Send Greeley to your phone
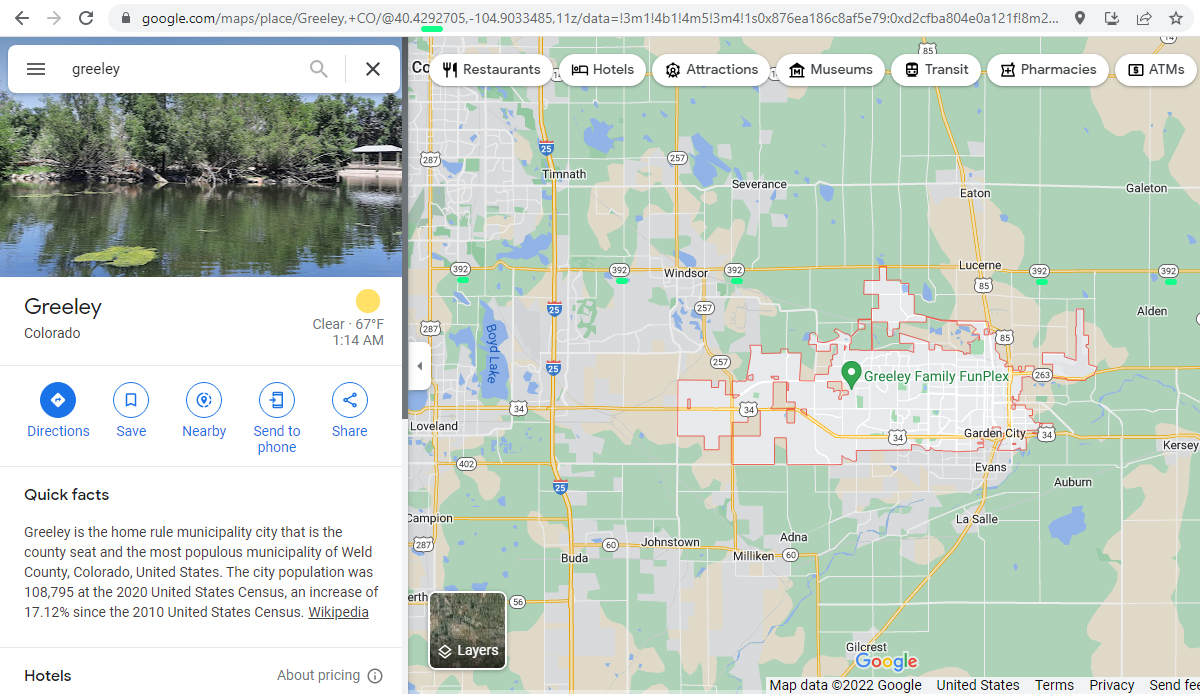This screenshot has height=694, width=1200. coord(277,401)
